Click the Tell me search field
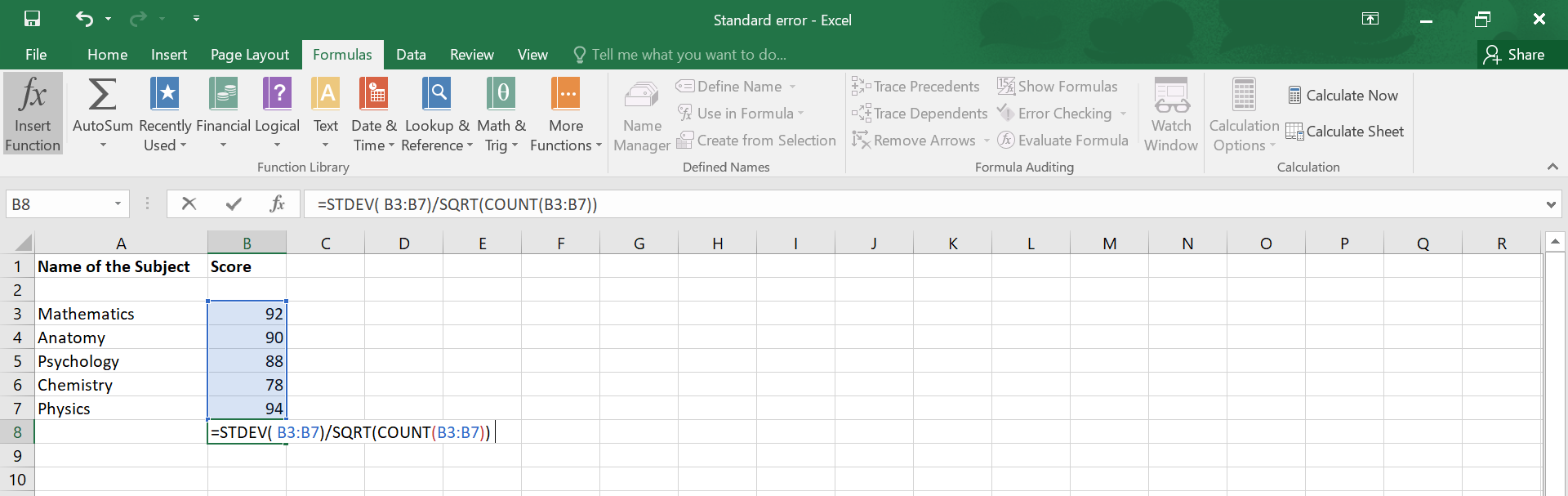Screen dimensions: 1568x496 (688, 55)
